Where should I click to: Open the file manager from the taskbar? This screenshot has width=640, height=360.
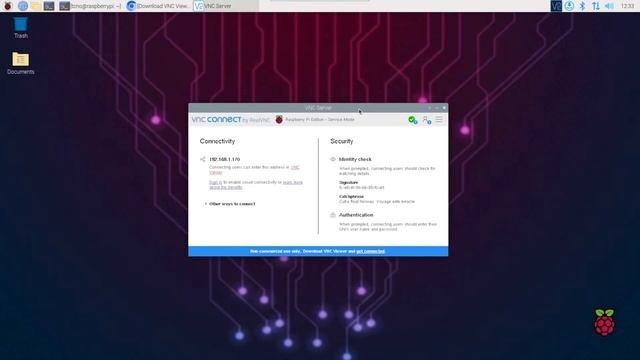36,6
